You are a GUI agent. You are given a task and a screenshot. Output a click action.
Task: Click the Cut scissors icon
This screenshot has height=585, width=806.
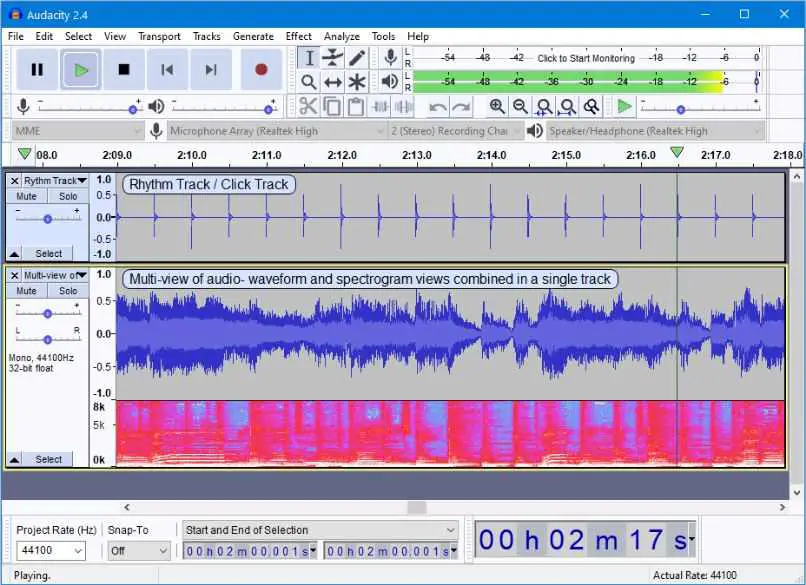coord(308,107)
